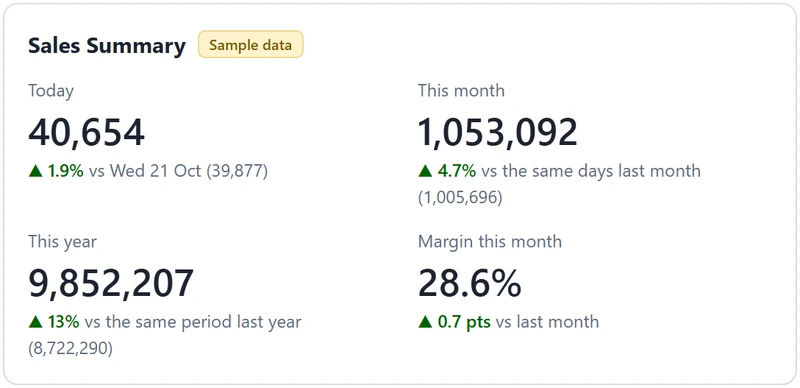The image size is (800, 388).
Task: Click the green arrow beside 13%
Action: (x=35, y=322)
